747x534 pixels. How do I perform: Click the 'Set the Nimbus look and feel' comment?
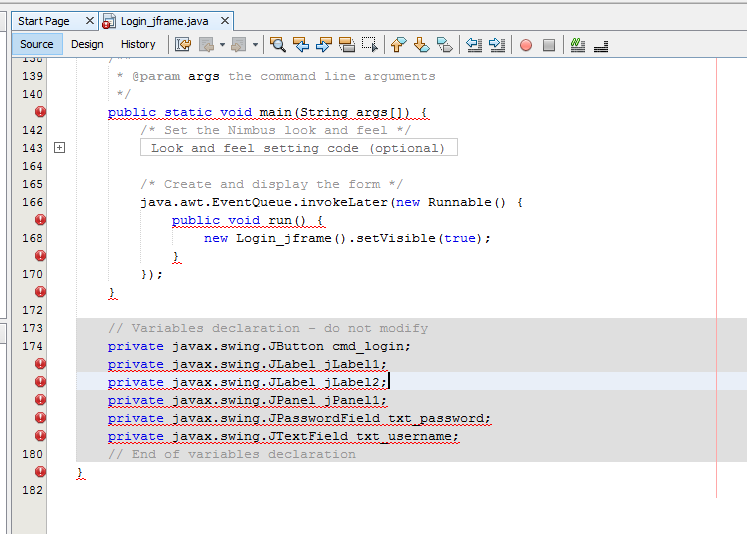pyautogui.click(x=275, y=130)
